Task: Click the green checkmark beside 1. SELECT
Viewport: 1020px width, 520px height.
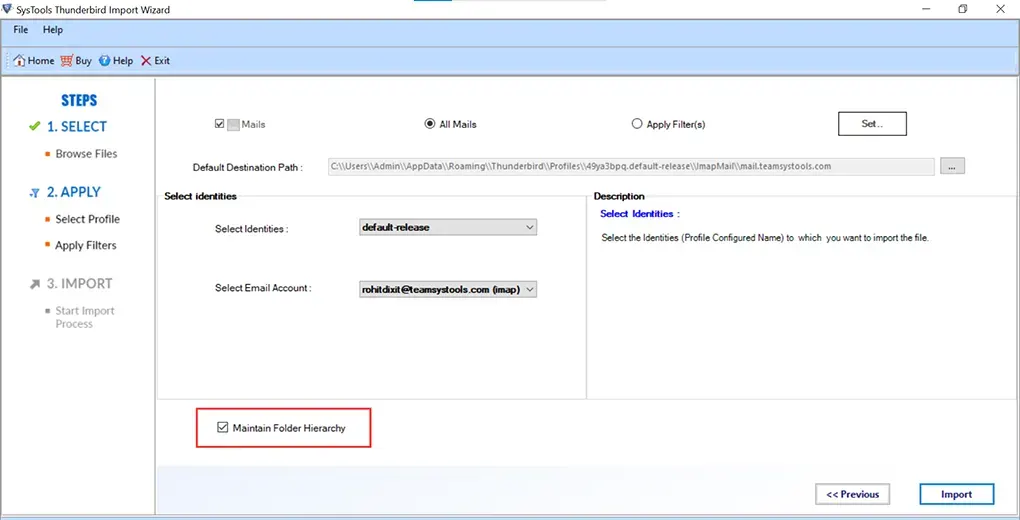Action: 35,126
